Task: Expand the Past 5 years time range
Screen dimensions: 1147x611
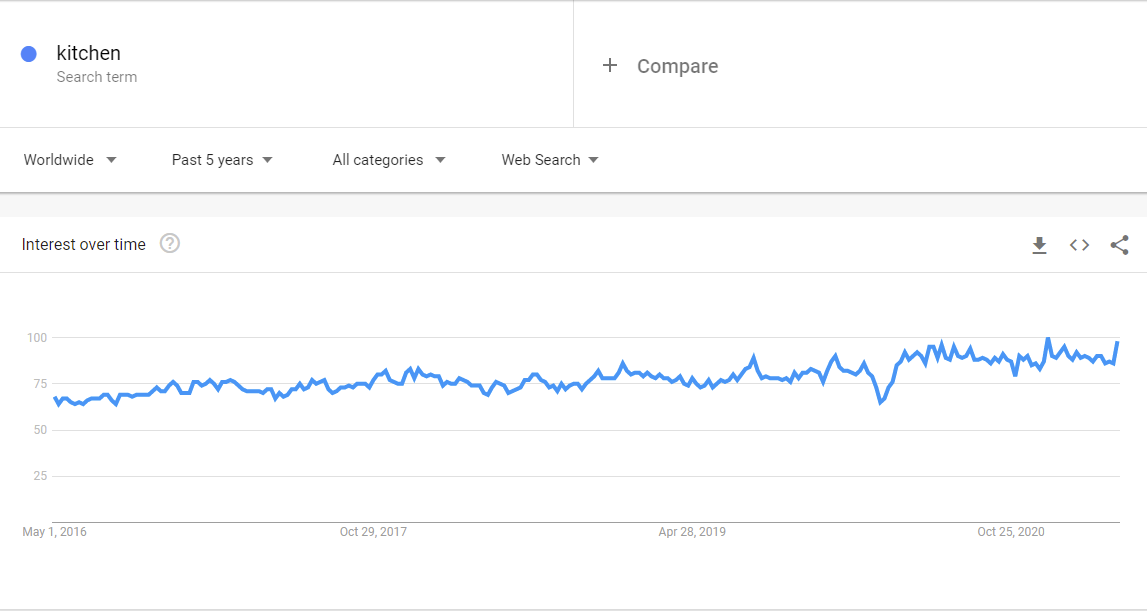Action: [x=222, y=160]
